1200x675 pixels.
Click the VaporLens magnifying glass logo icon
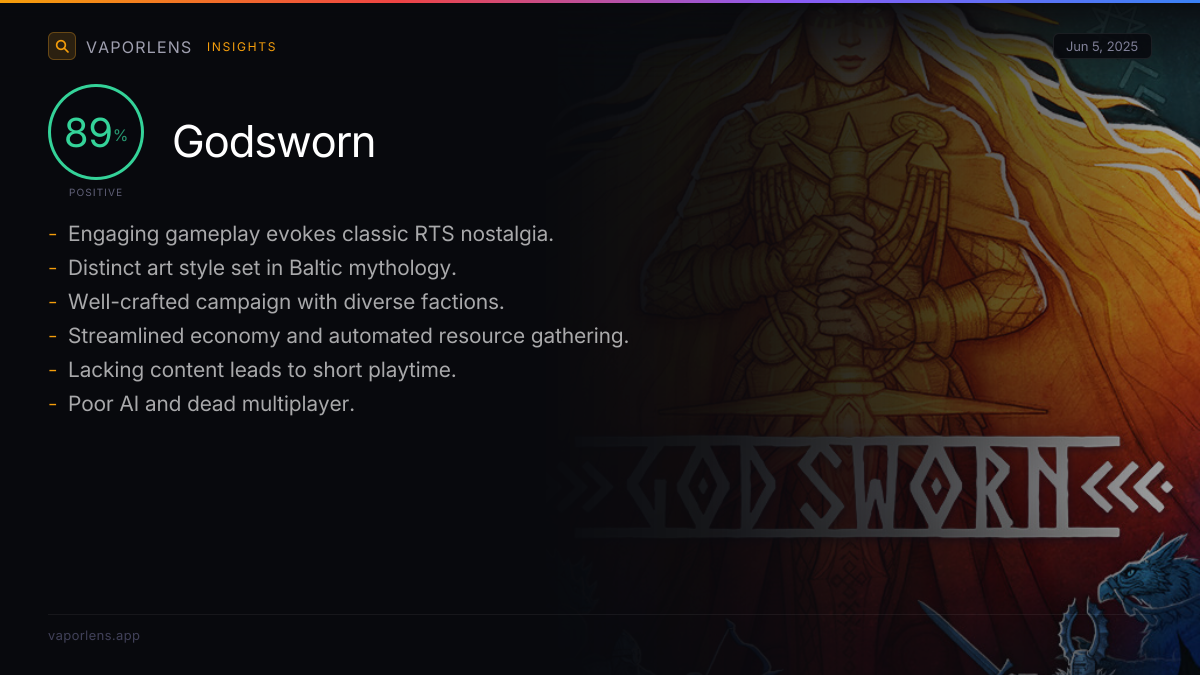click(x=62, y=46)
